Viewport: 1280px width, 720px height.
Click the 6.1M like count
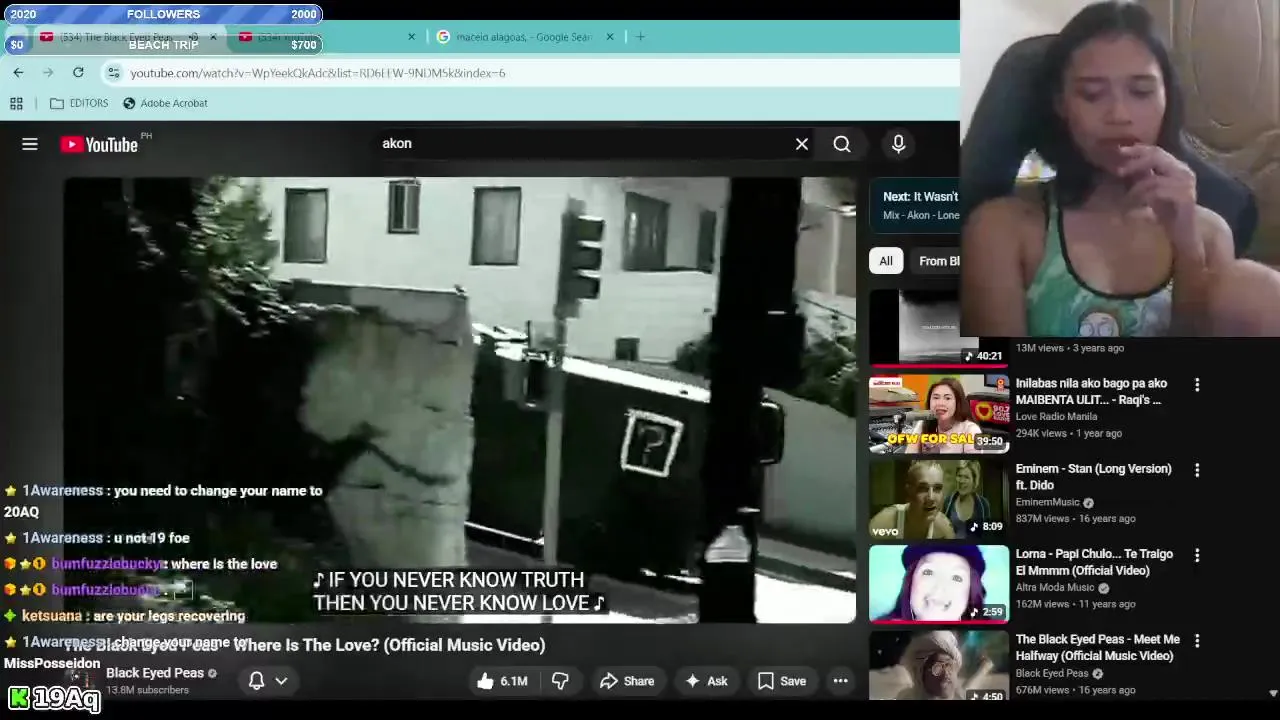[514, 681]
